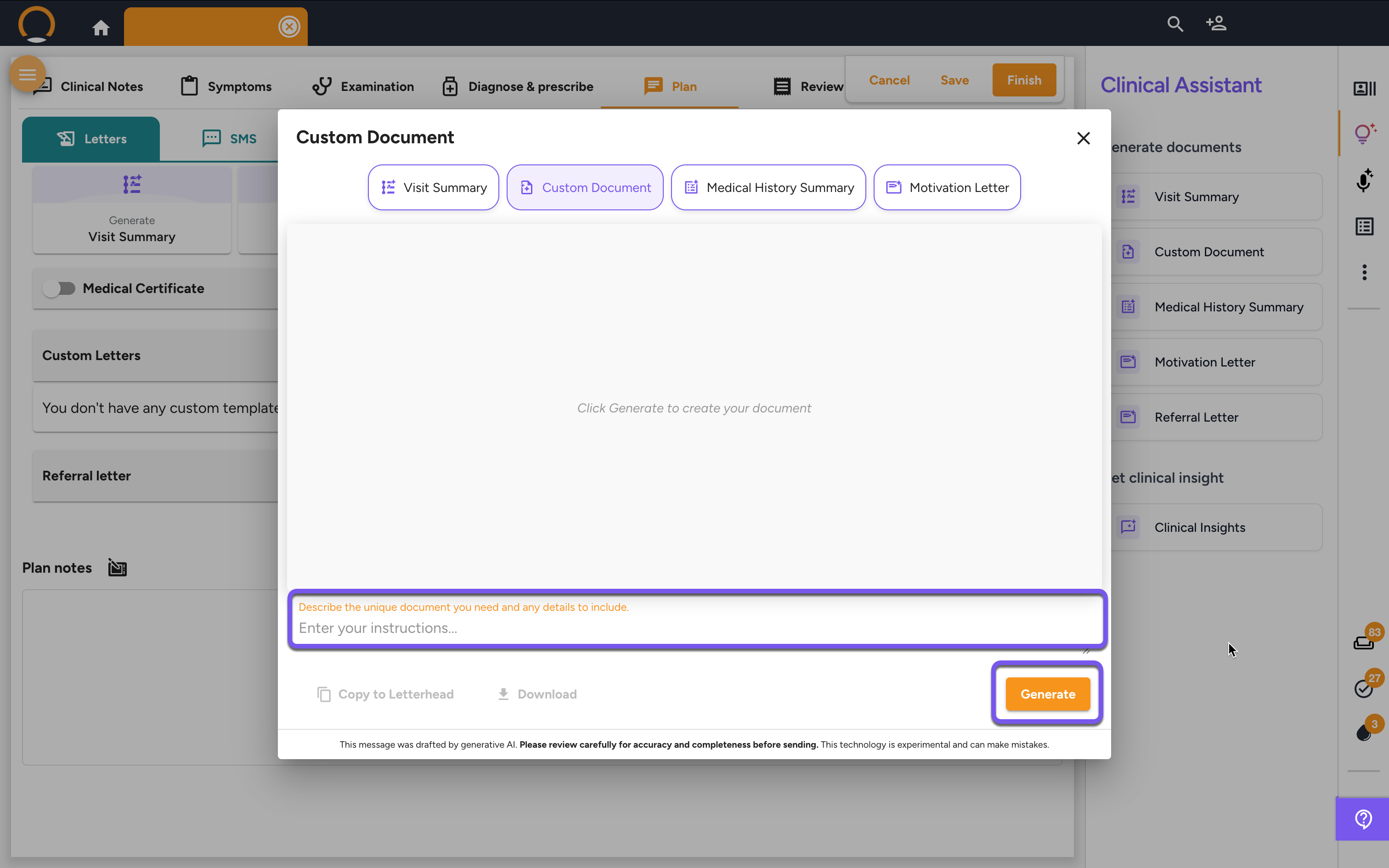Open the orange hamburger menu button
Image resolution: width=1389 pixels, height=868 pixels.
(27, 74)
